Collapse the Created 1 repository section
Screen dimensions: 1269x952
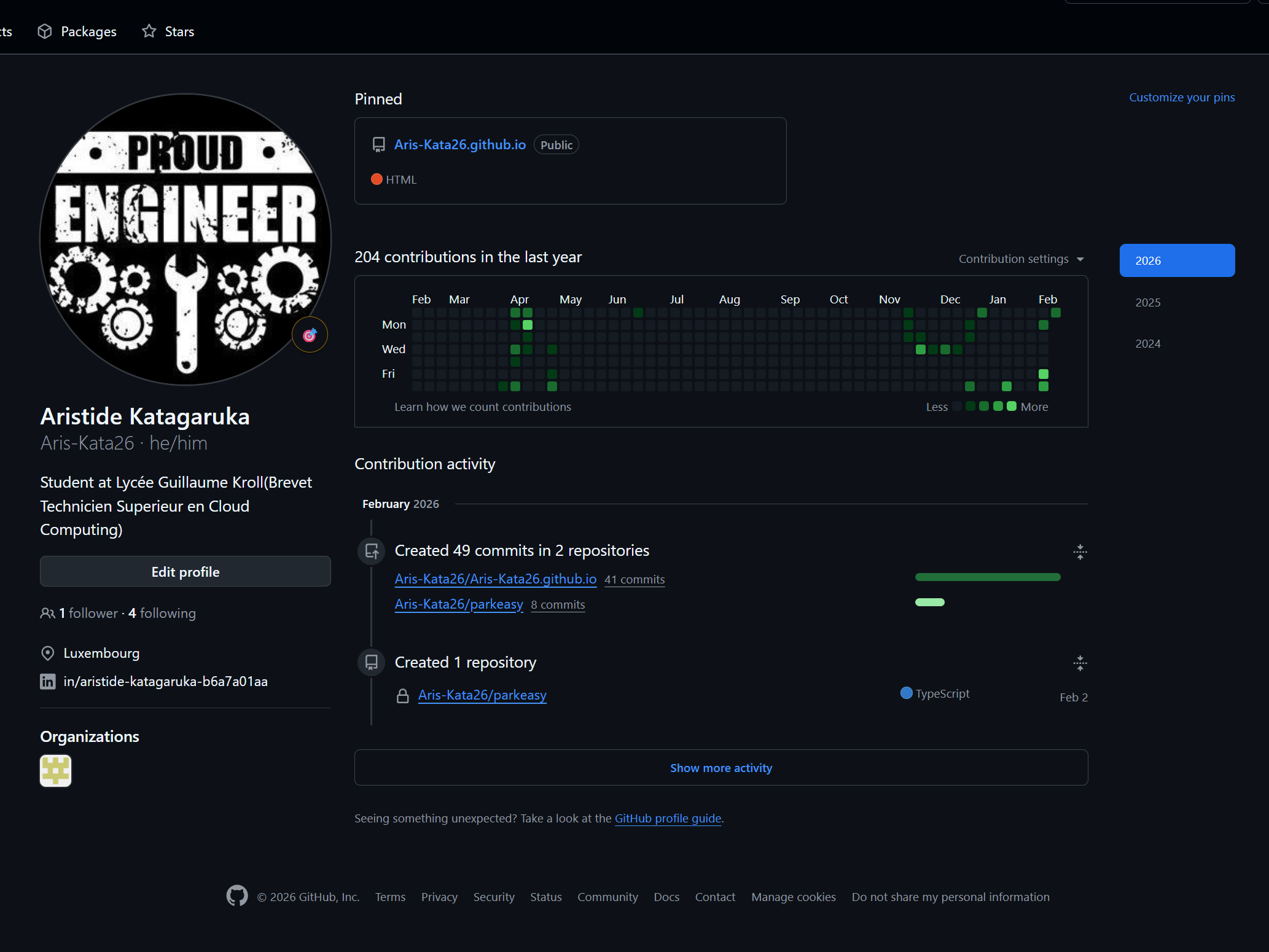coord(1080,663)
